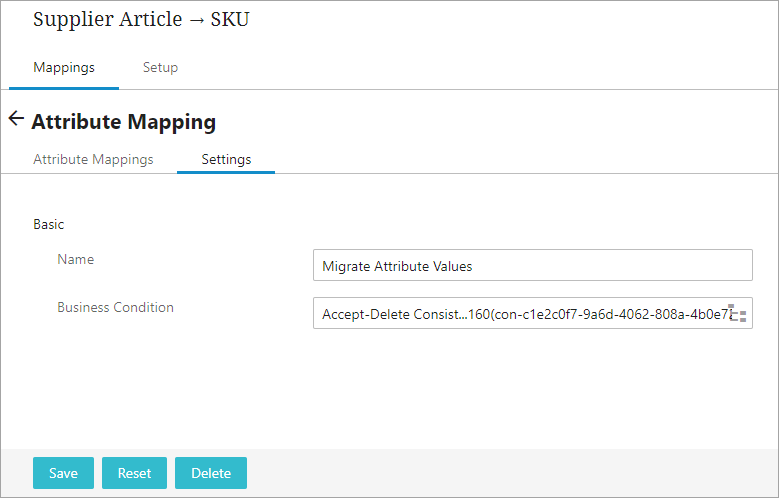Click the Supplier Article → SKU title

click(x=141, y=19)
